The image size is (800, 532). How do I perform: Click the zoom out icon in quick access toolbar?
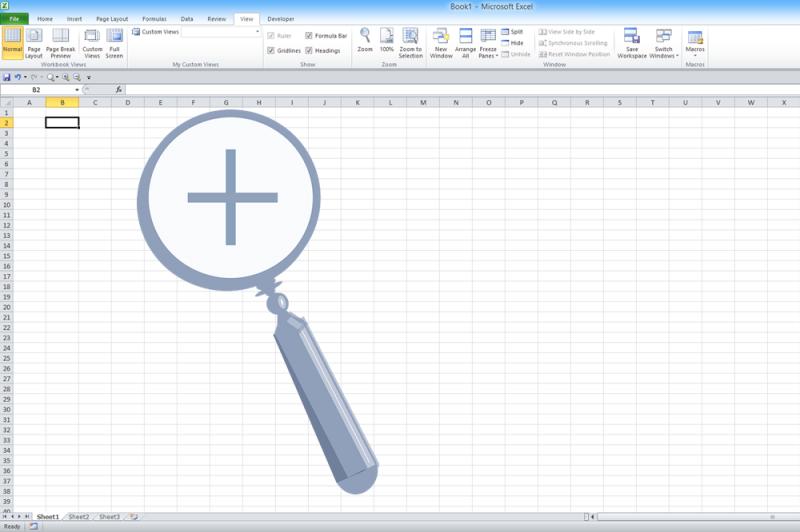click(x=77, y=77)
